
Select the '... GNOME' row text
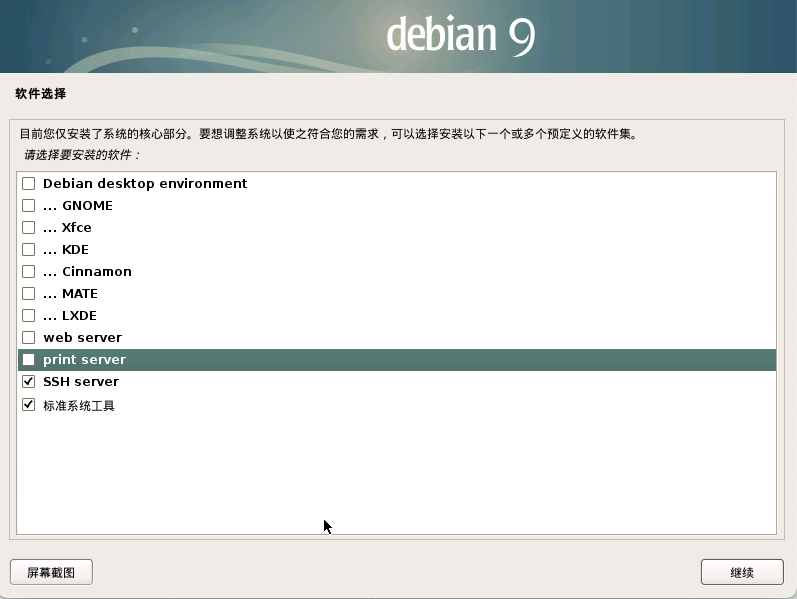click(x=78, y=205)
